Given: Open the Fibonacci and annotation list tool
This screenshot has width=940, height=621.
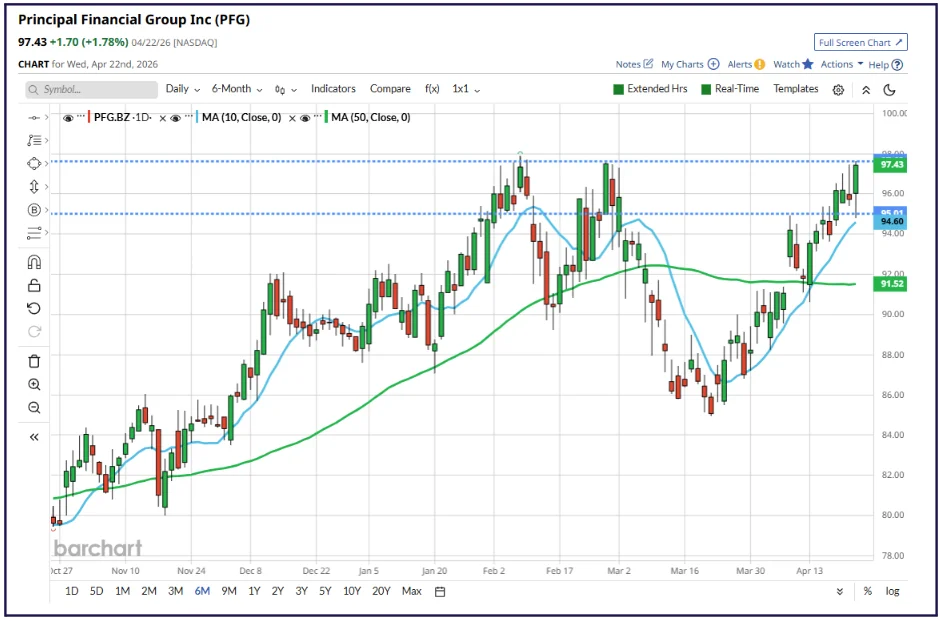Looking at the screenshot, I should pos(34,140).
